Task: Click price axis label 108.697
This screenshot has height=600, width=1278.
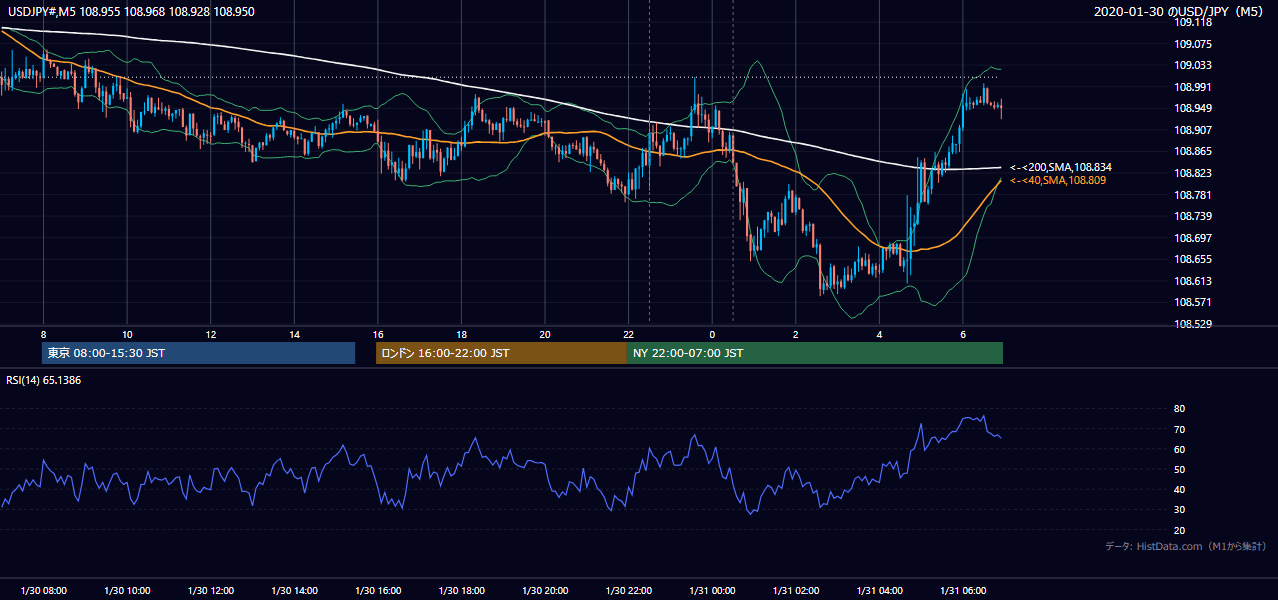Action: (x=1192, y=238)
